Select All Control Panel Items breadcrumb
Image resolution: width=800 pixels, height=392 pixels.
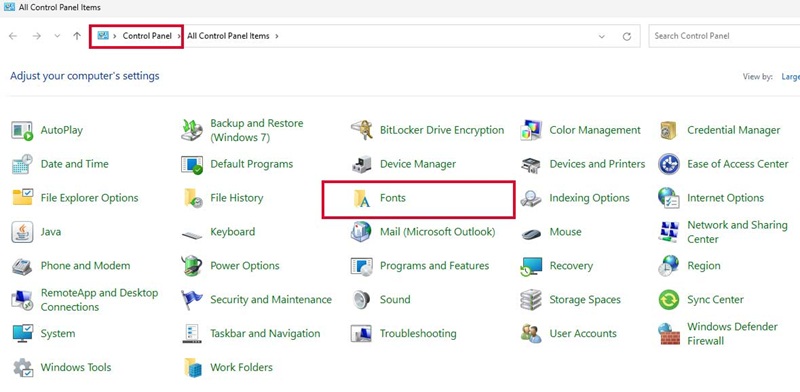click(x=228, y=36)
